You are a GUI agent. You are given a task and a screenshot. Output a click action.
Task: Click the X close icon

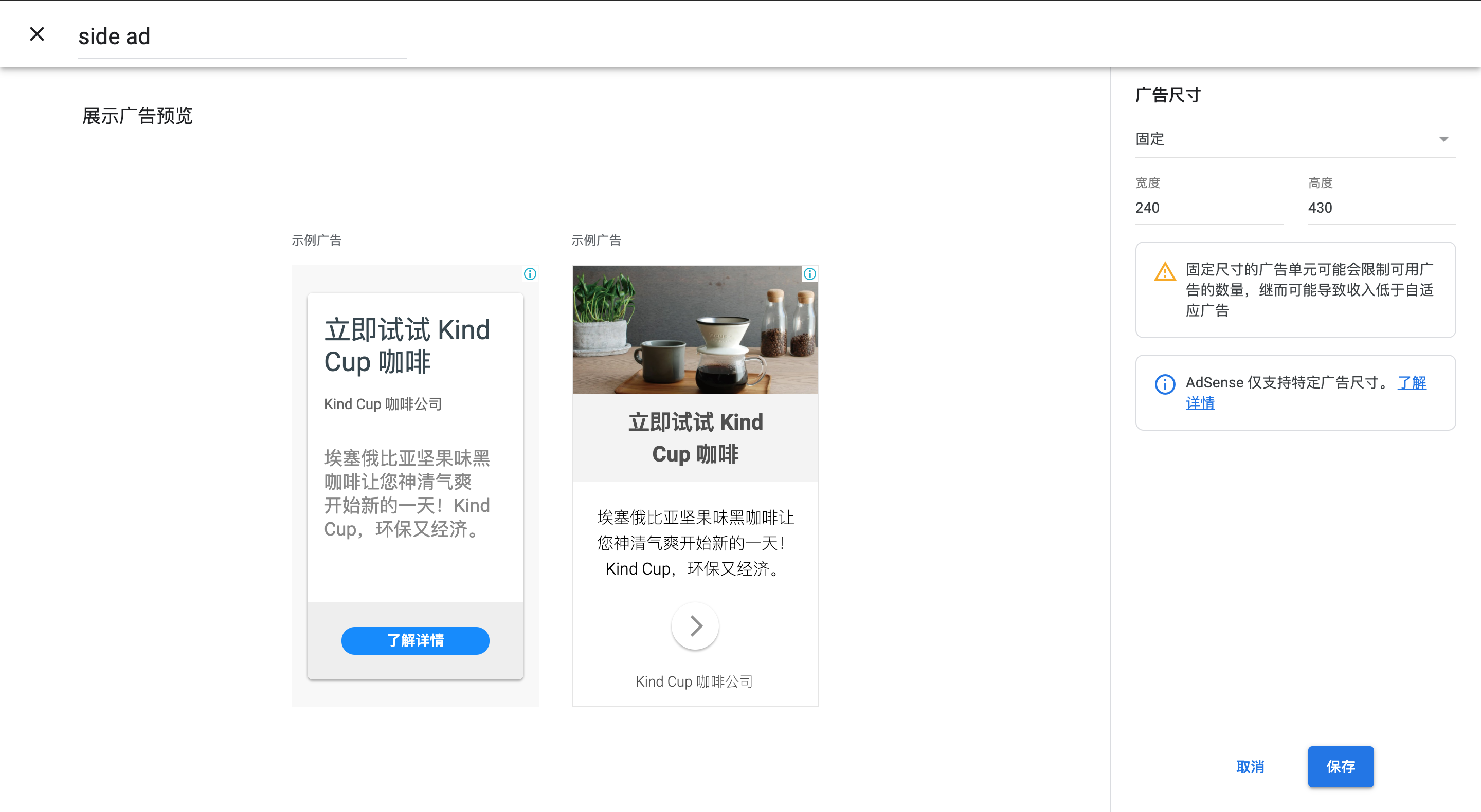(x=37, y=34)
